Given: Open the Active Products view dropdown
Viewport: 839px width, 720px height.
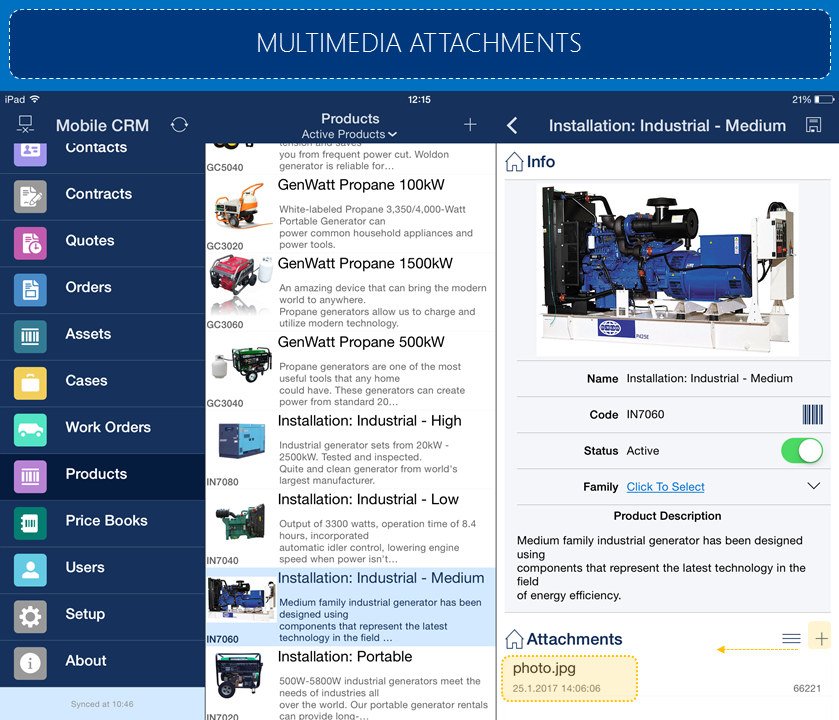Looking at the screenshot, I should coord(349,134).
